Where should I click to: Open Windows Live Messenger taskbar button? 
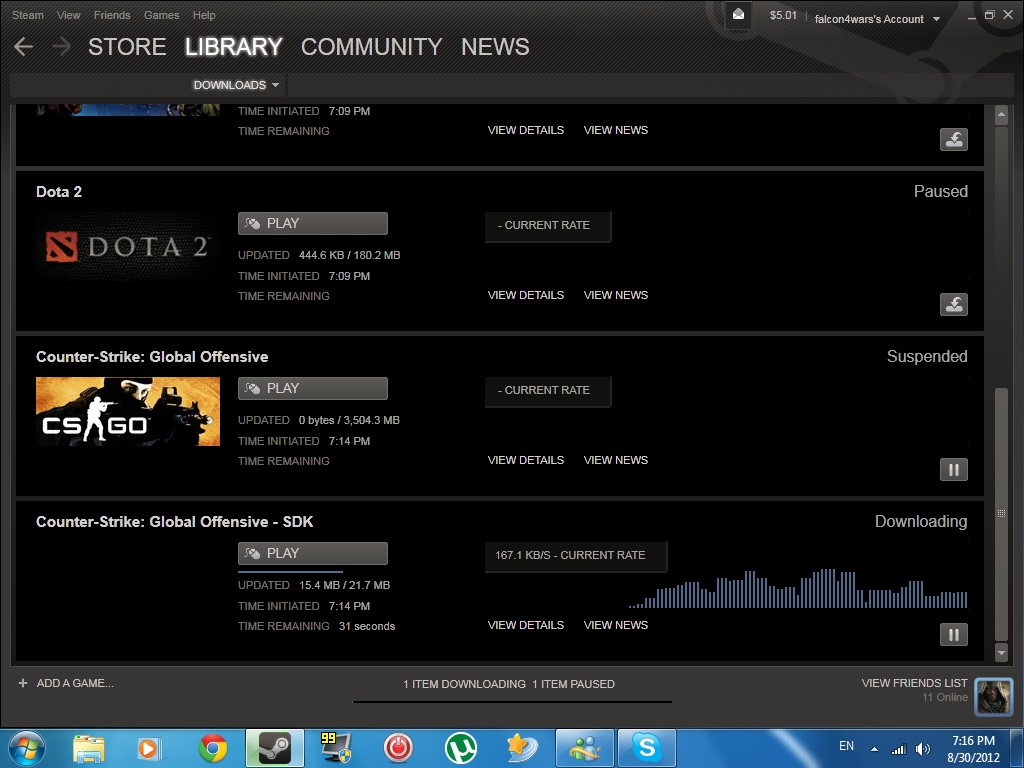click(584, 748)
